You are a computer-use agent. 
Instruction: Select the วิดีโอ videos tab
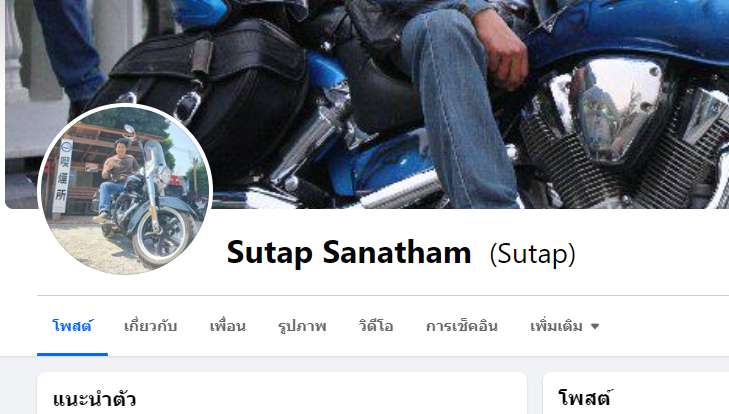376,326
